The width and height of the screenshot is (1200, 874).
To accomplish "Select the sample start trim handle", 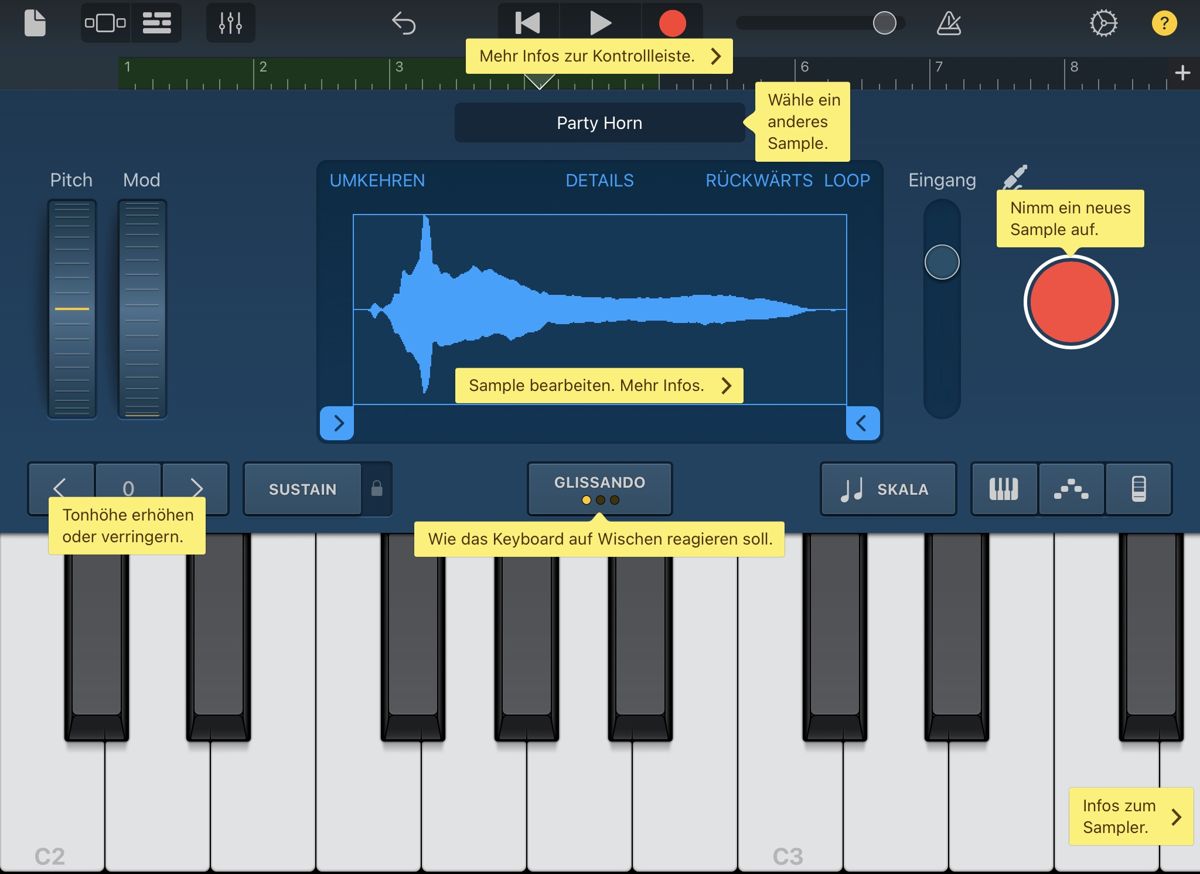I will click(338, 423).
